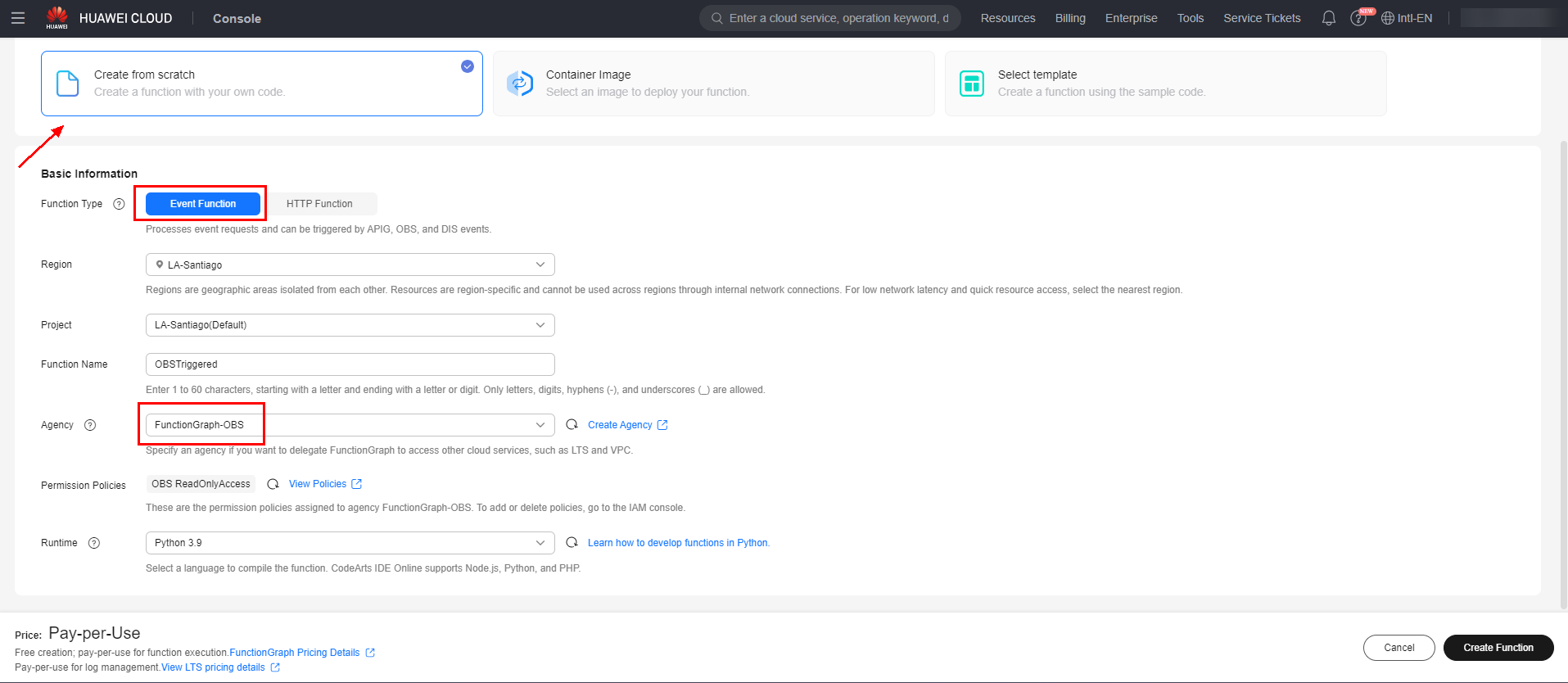Refresh the agency list

[x=572, y=425]
